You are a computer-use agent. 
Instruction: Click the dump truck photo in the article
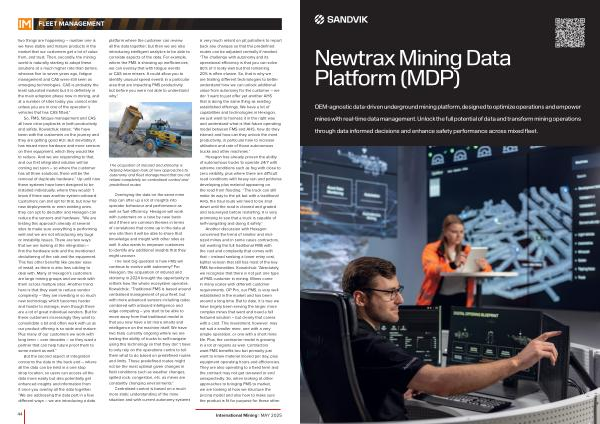150,130
